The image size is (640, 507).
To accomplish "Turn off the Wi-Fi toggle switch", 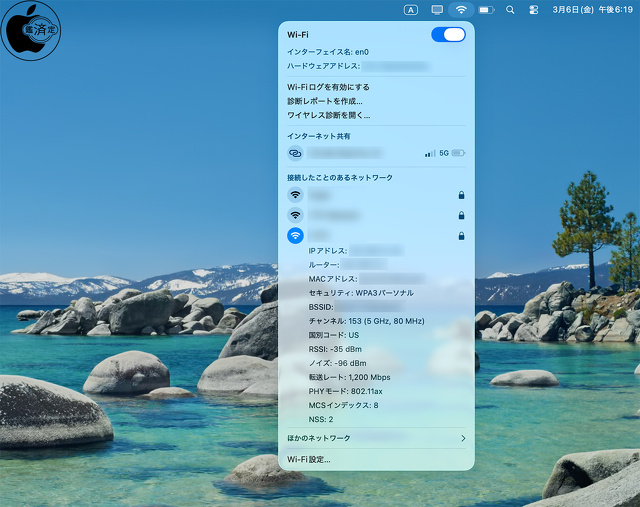I will [x=447, y=35].
